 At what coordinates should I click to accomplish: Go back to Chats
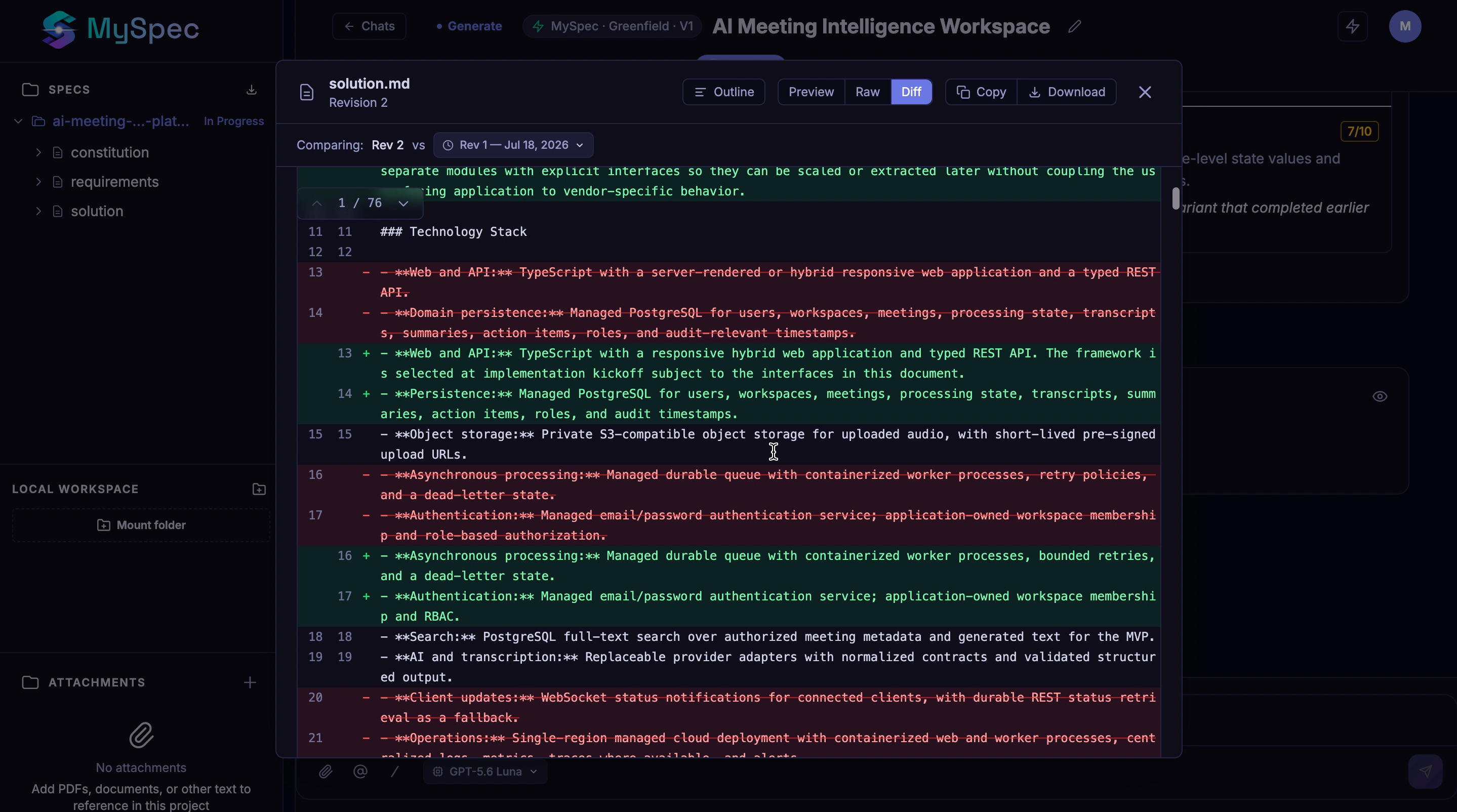click(369, 26)
